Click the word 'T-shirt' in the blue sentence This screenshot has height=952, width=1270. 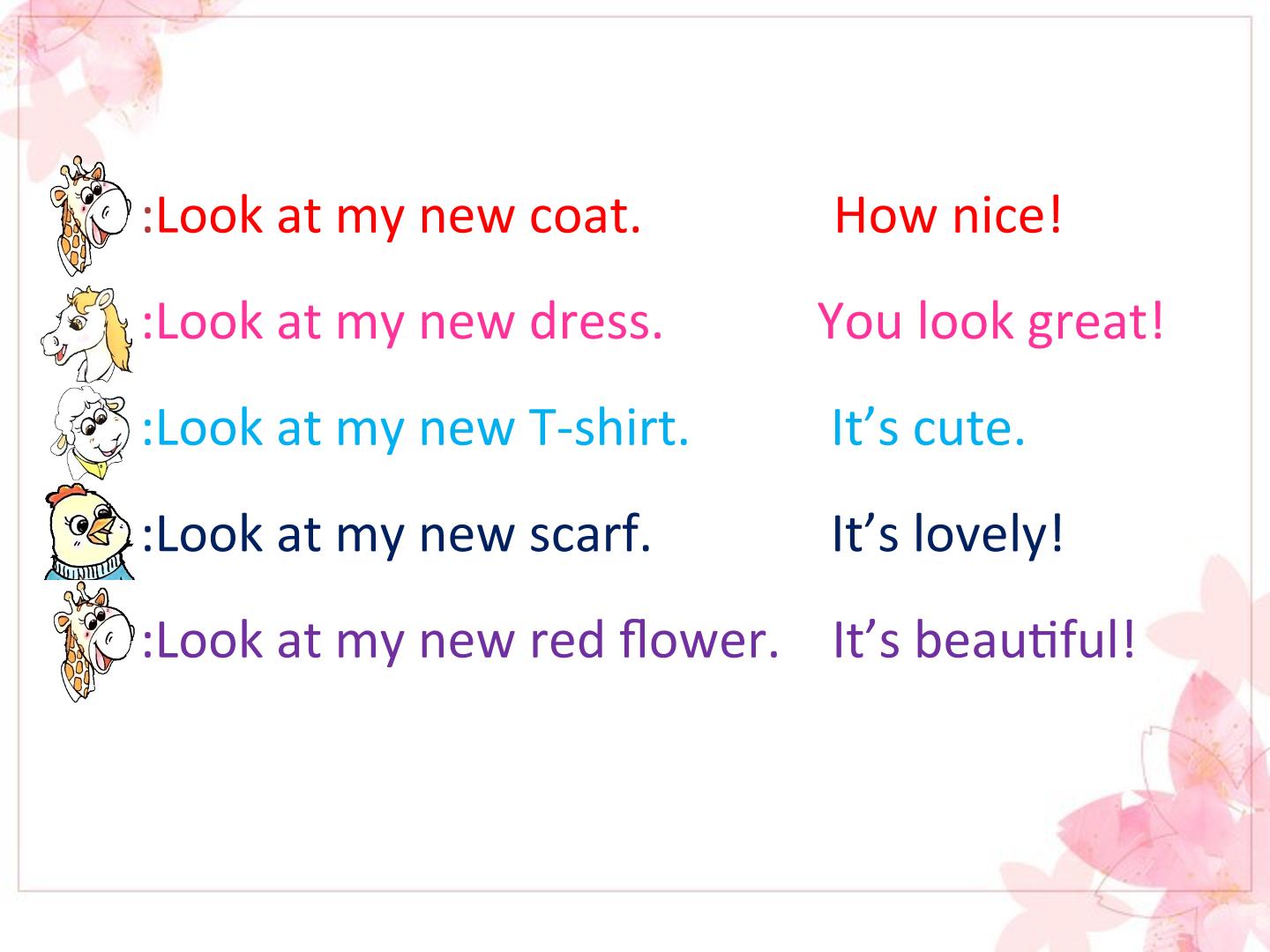tap(602, 428)
